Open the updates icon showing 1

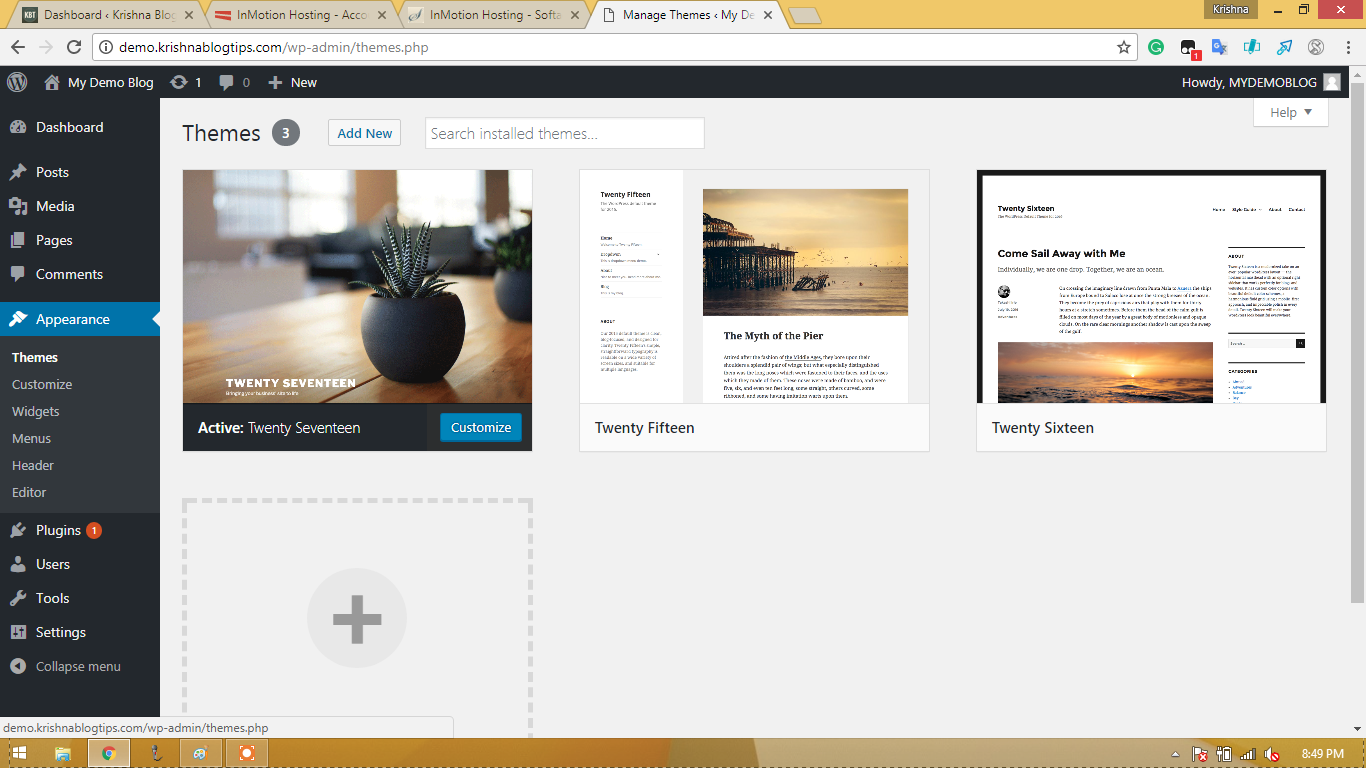(186, 82)
